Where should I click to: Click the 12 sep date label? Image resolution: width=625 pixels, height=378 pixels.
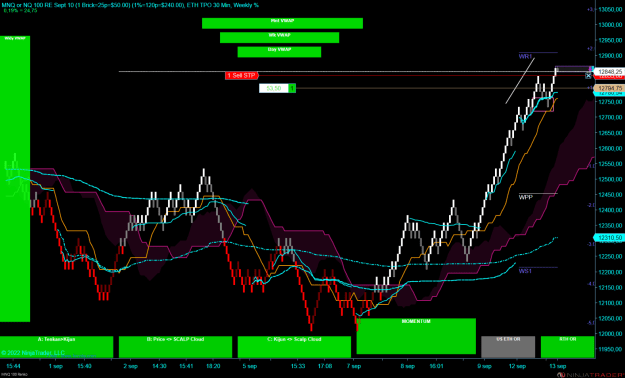coord(517,366)
